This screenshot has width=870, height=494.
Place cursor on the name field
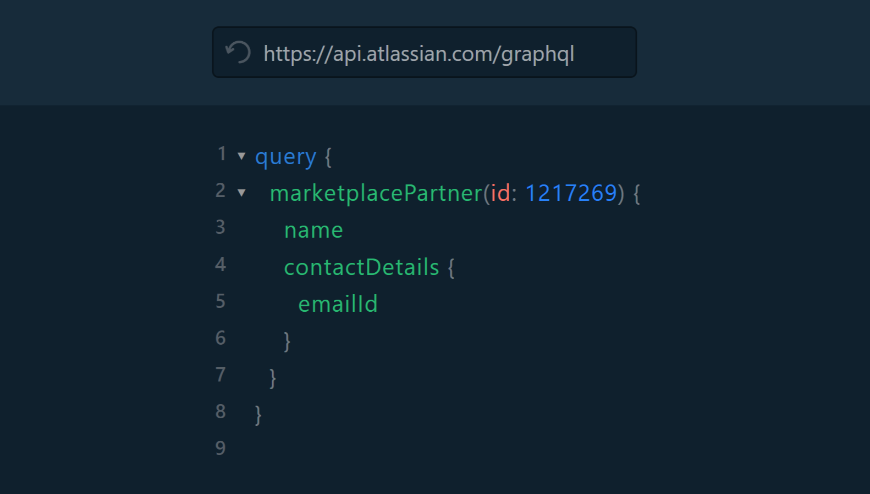pyautogui.click(x=313, y=230)
